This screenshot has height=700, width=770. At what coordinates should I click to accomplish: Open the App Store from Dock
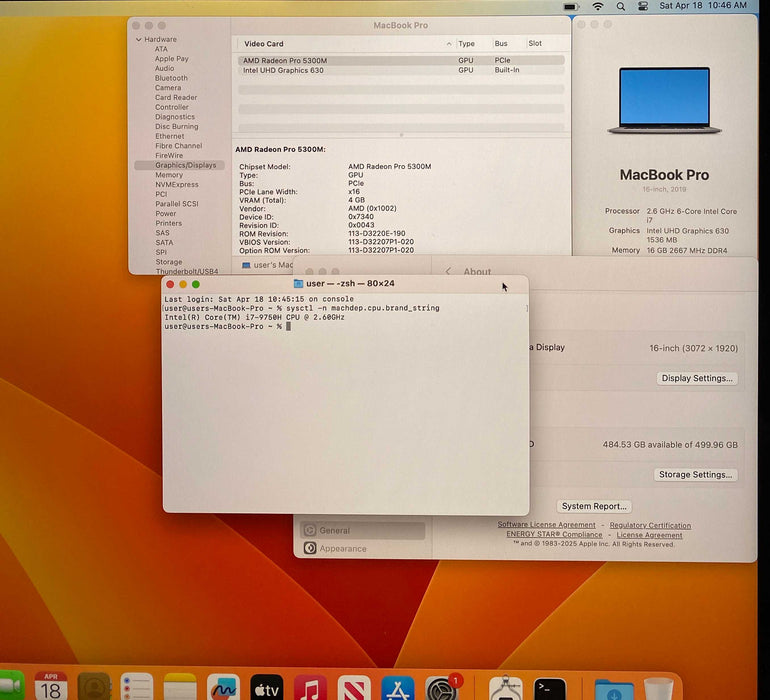point(398,687)
